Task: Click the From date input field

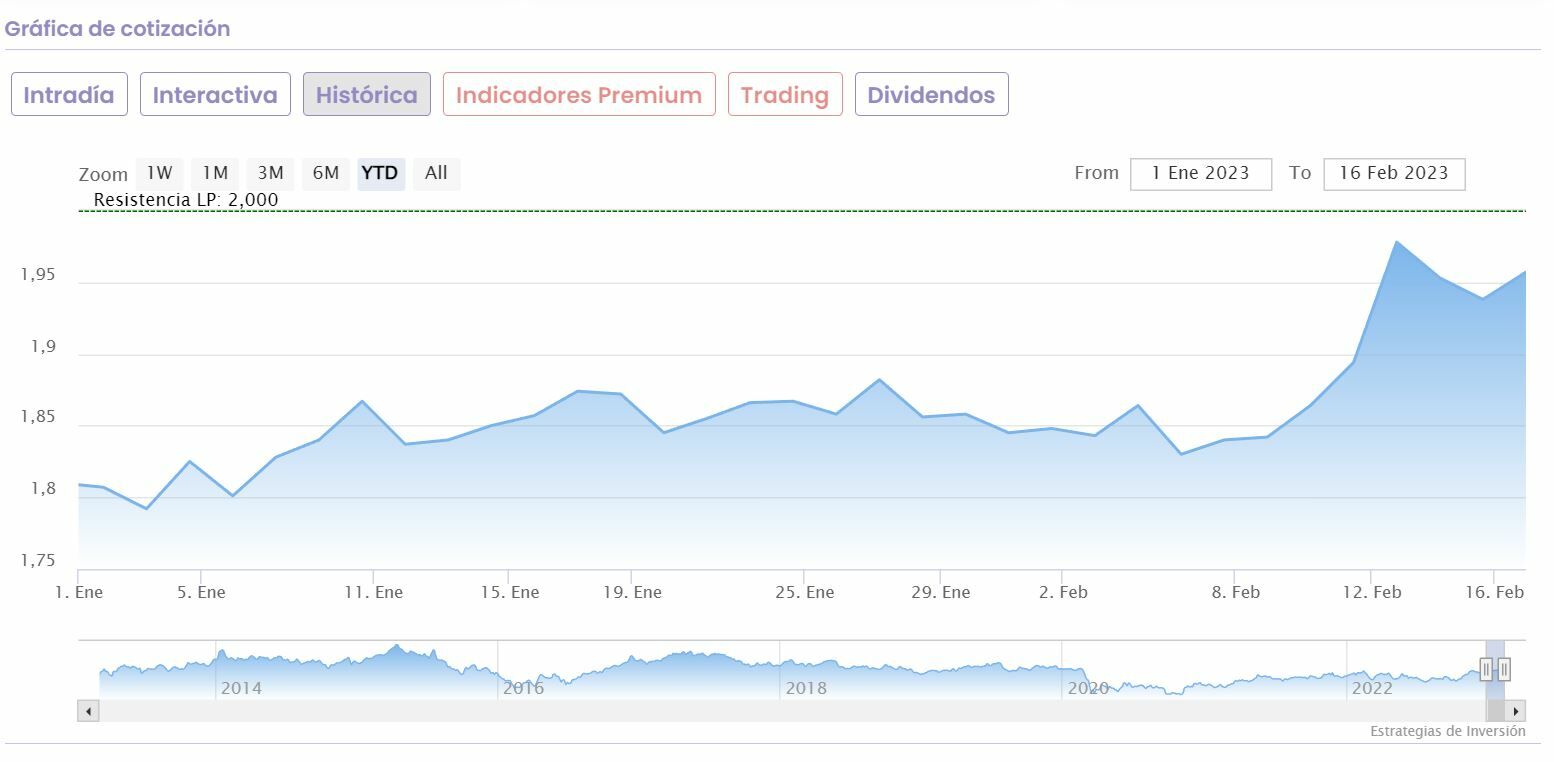Action: (x=1200, y=173)
